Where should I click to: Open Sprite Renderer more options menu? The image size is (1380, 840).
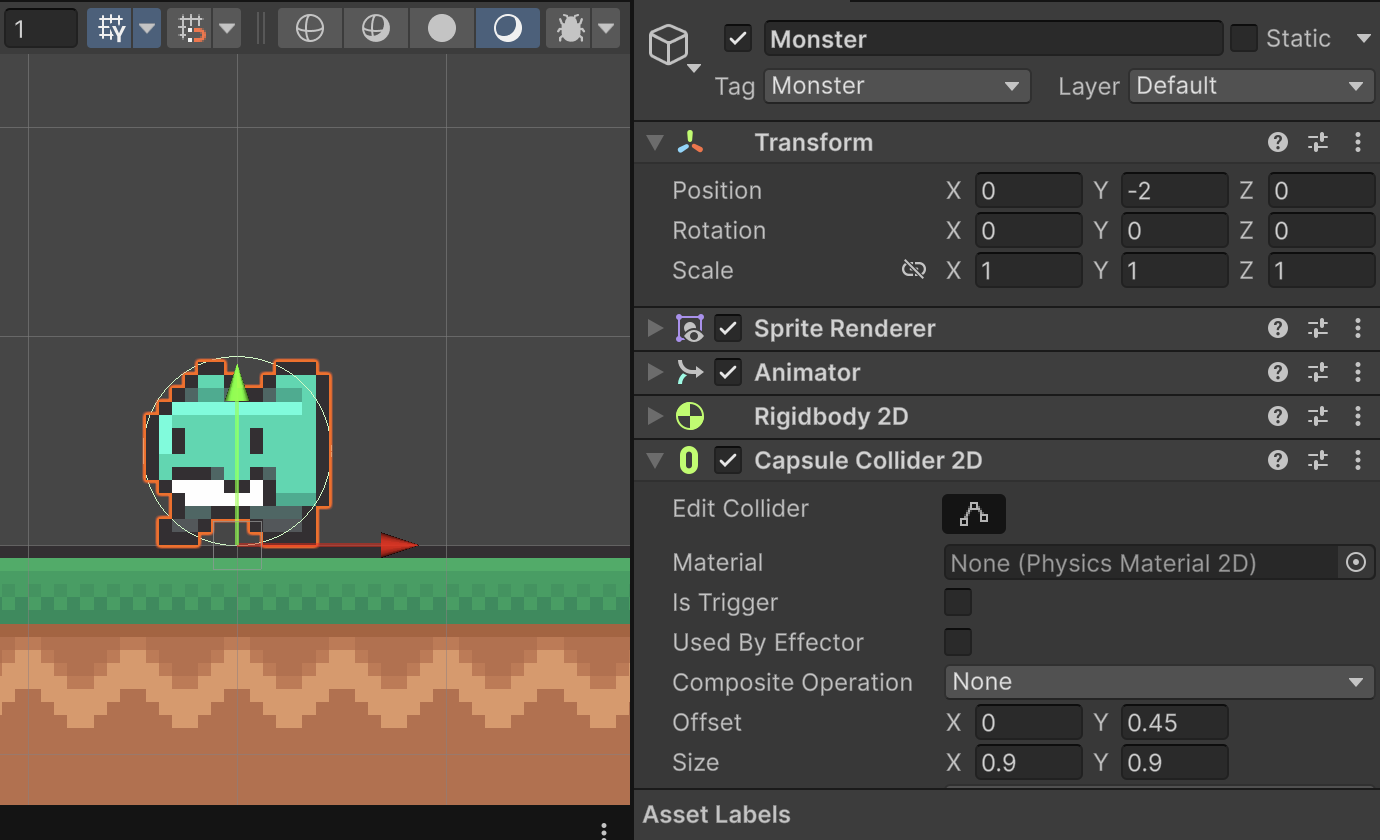tap(1358, 328)
